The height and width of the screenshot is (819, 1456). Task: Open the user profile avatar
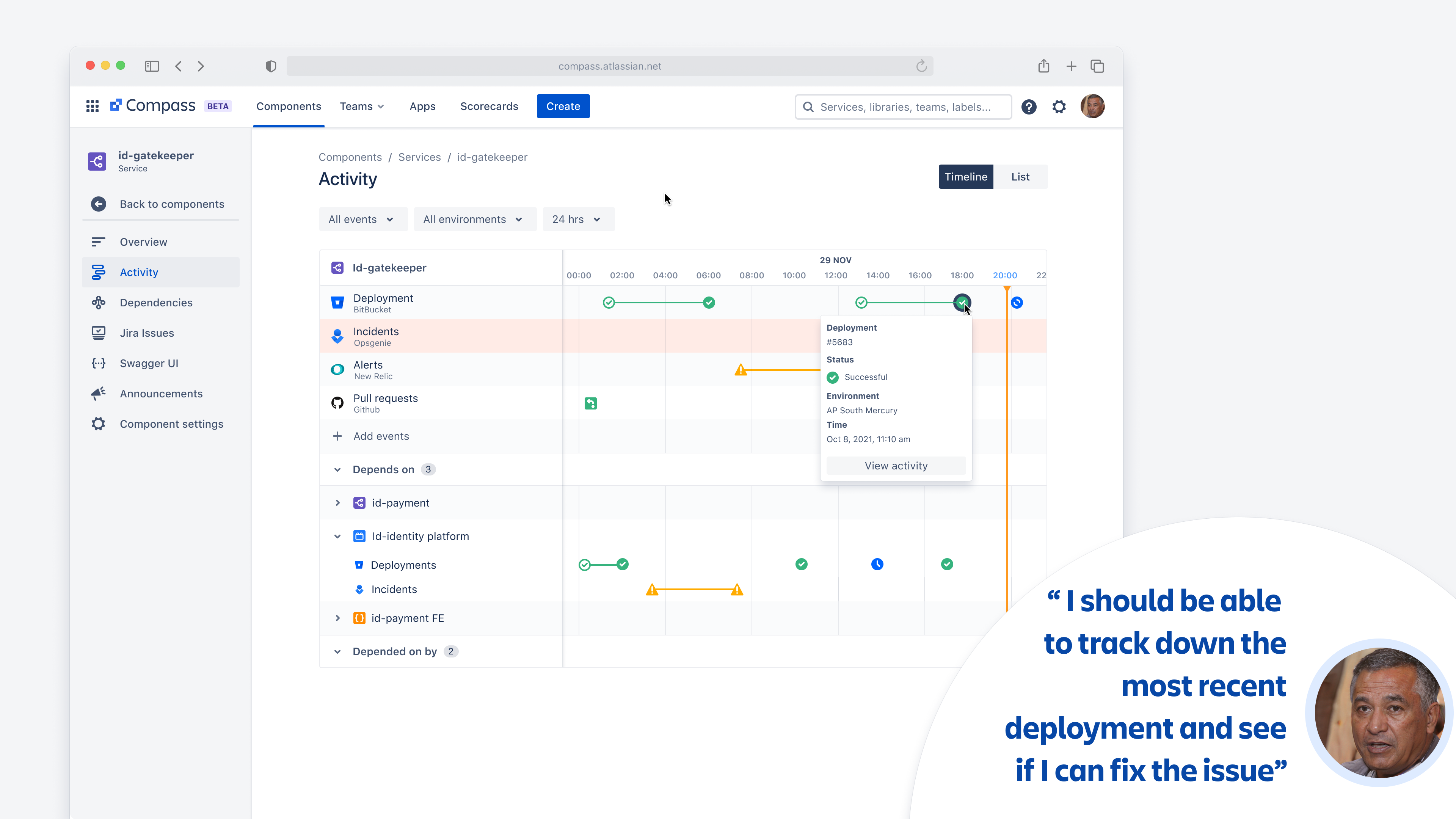tap(1092, 106)
